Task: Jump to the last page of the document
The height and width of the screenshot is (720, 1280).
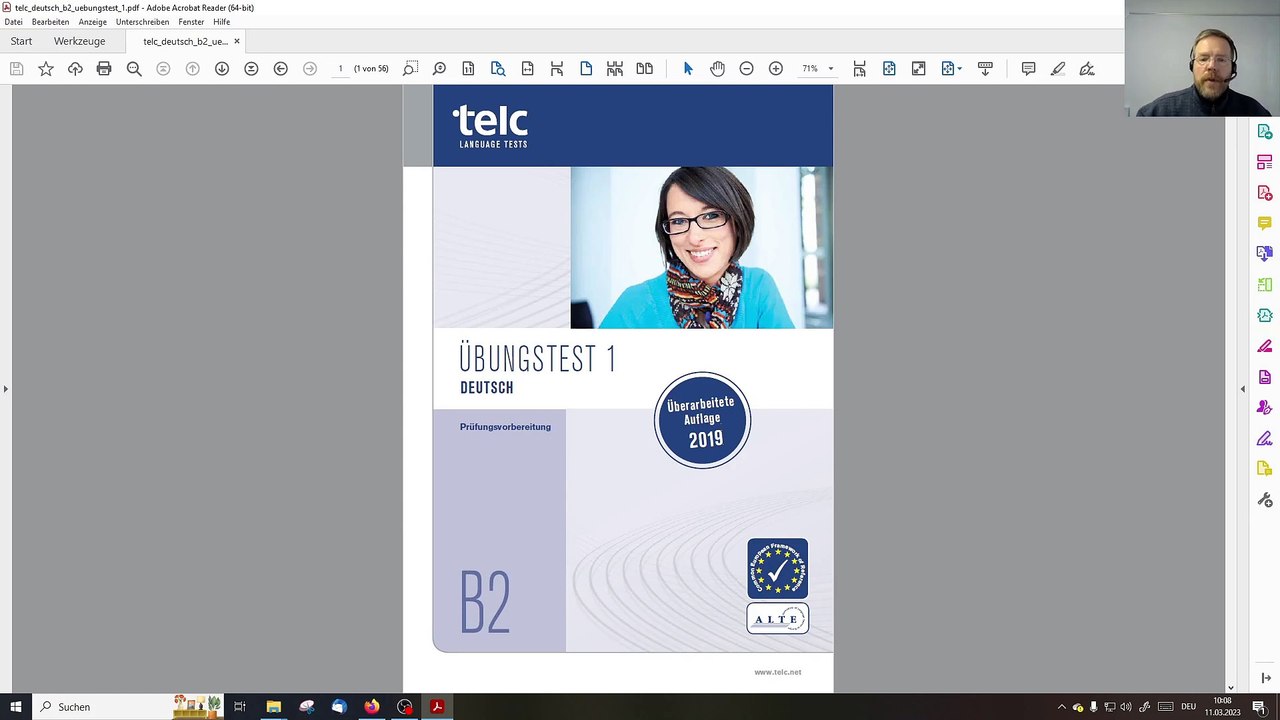Action: (x=251, y=68)
